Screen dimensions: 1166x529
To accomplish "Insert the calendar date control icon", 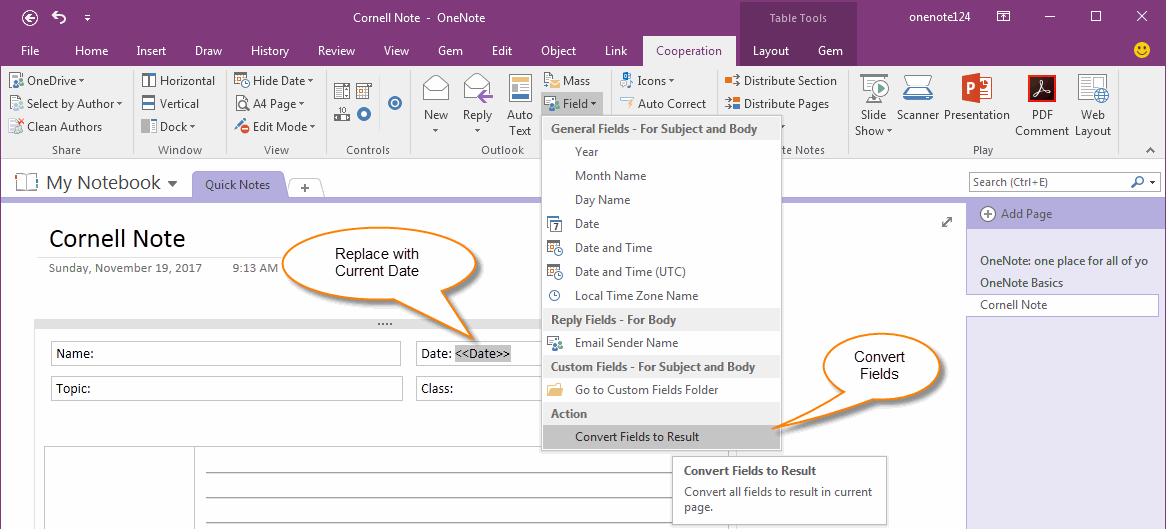I will (364, 91).
